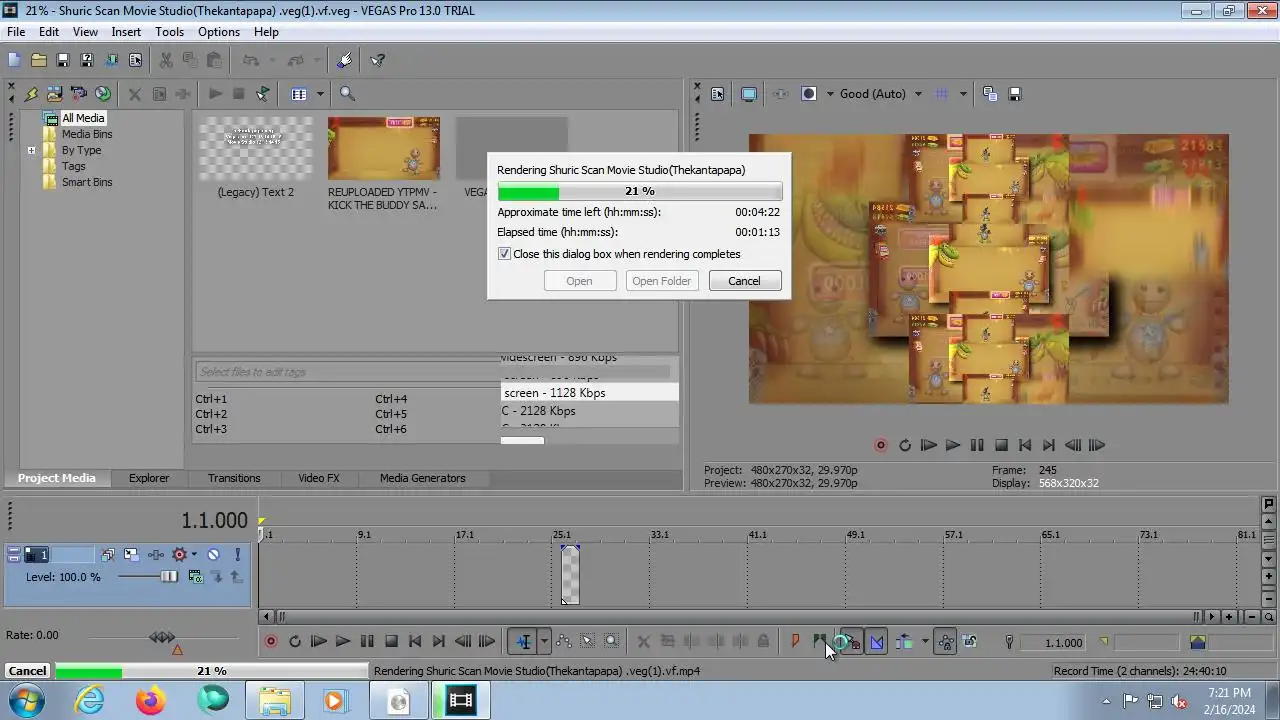Viewport: 1280px width, 720px height.
Task: Select the event clip on the timeline
Action: point(569,574)
